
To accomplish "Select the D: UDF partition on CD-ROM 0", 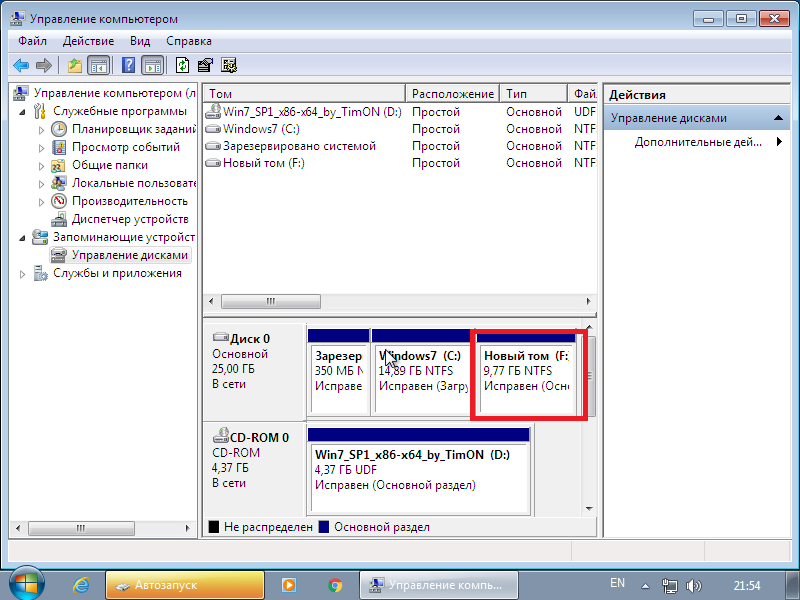I will tap(419, 470).
